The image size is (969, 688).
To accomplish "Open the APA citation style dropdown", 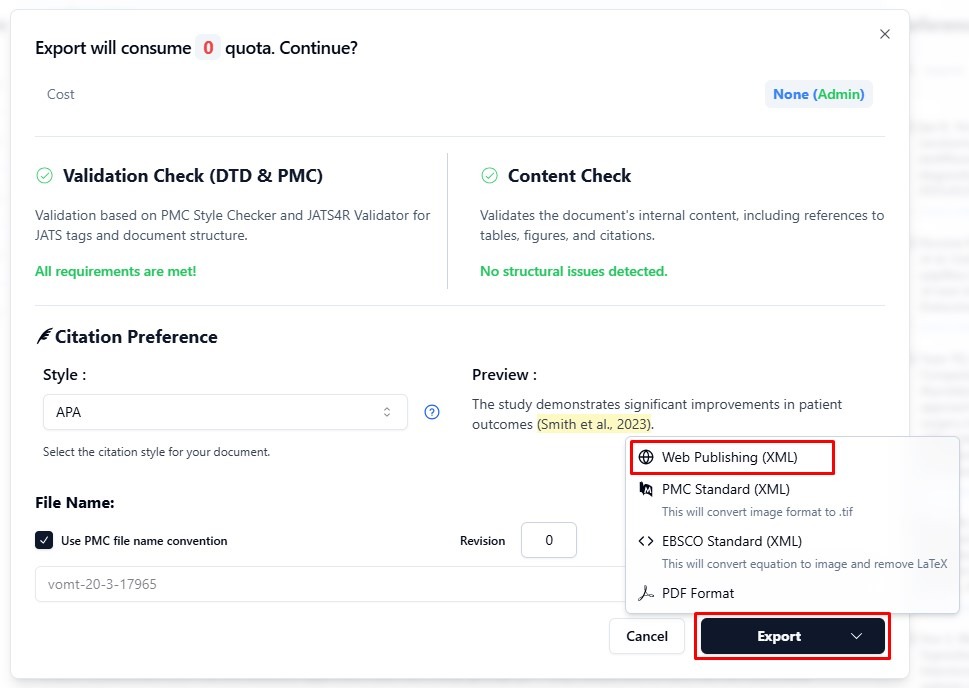I will coord(225,412).
